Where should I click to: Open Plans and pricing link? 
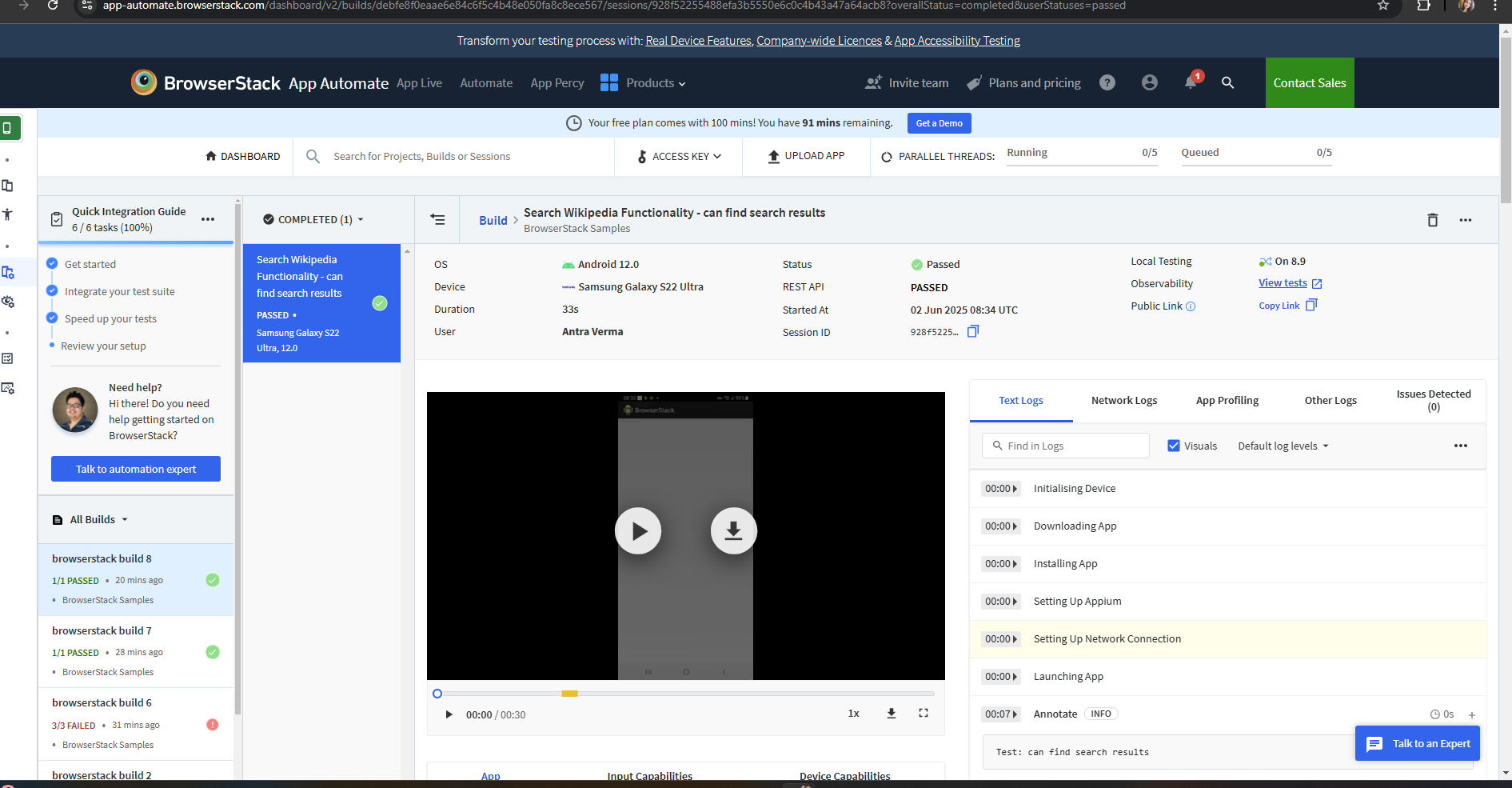point(1023,82)
